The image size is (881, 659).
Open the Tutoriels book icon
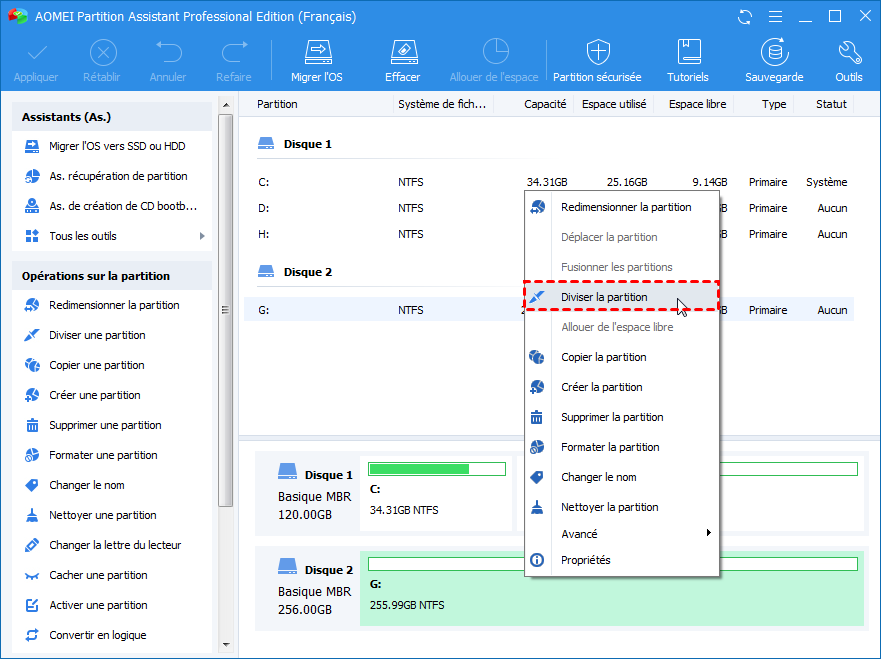[x=688, y=53]
